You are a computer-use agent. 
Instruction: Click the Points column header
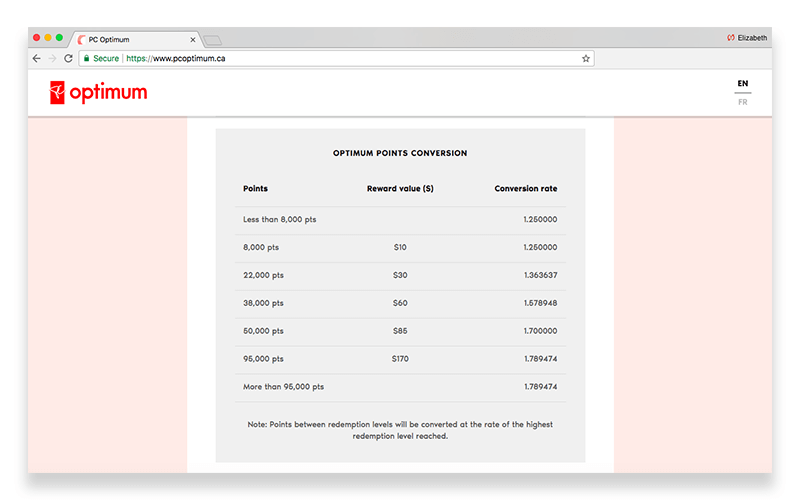(255, 189)
